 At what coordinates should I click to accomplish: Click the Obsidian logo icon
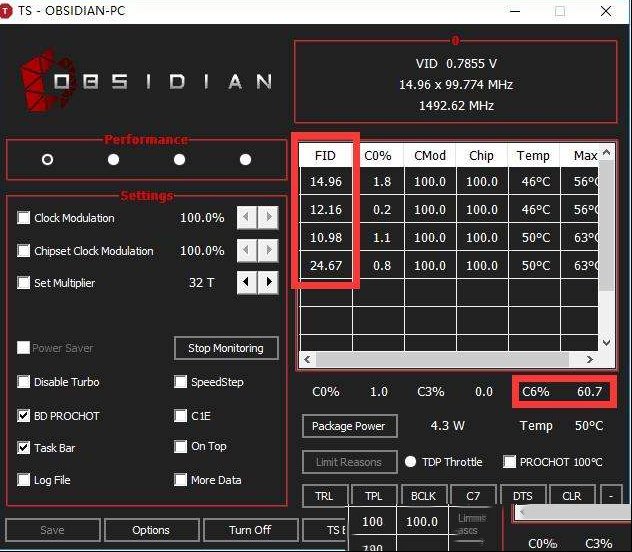48,82
